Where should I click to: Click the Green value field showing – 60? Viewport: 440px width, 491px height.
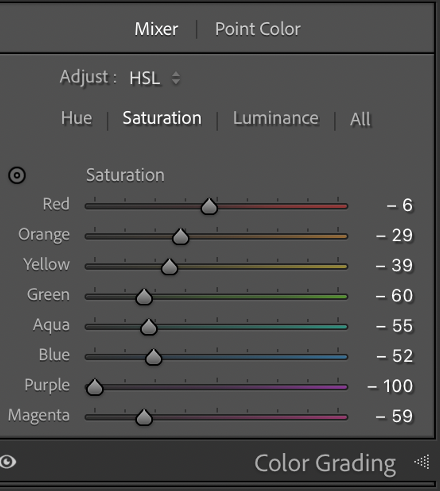(394, 295)
